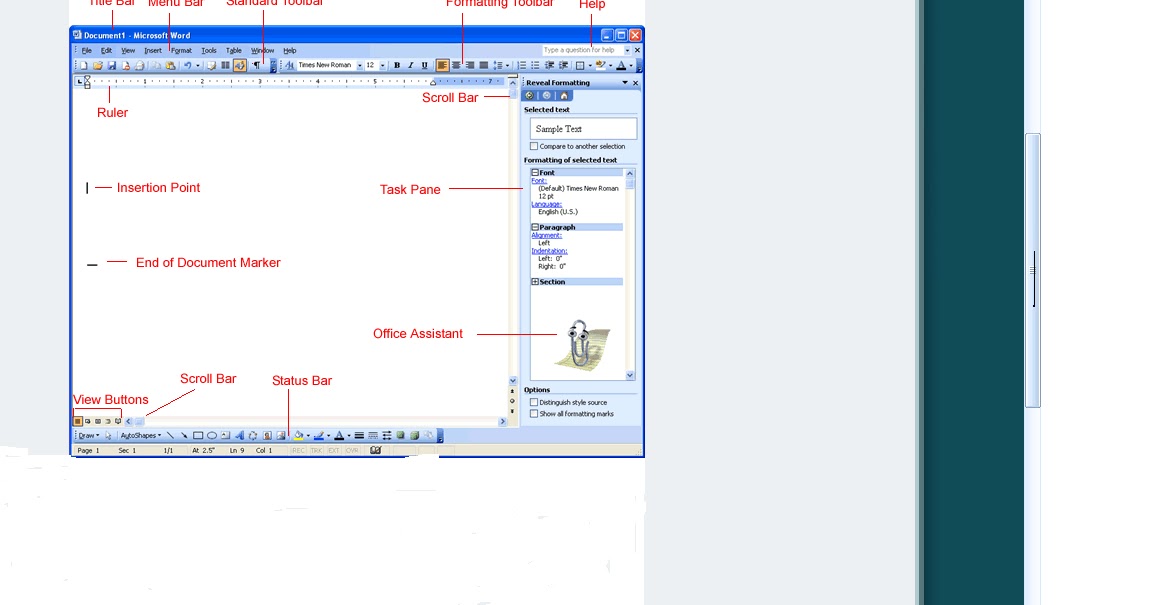Click the Fill Color paint bucket icon
Image resolution: width=1152 pixels, height=605 pixels.
(298, 435)
